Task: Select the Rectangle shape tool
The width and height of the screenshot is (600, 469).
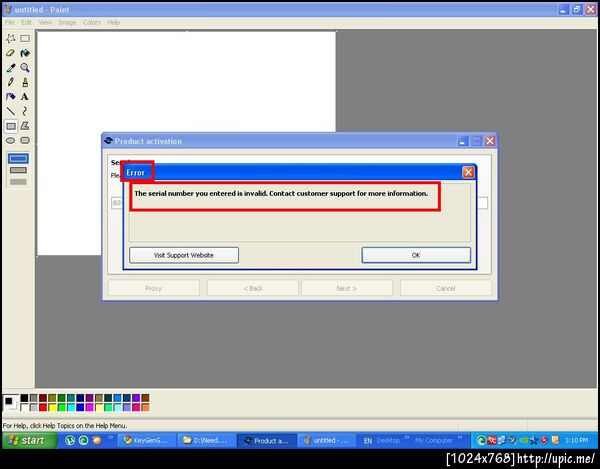Action: (11, 126)
